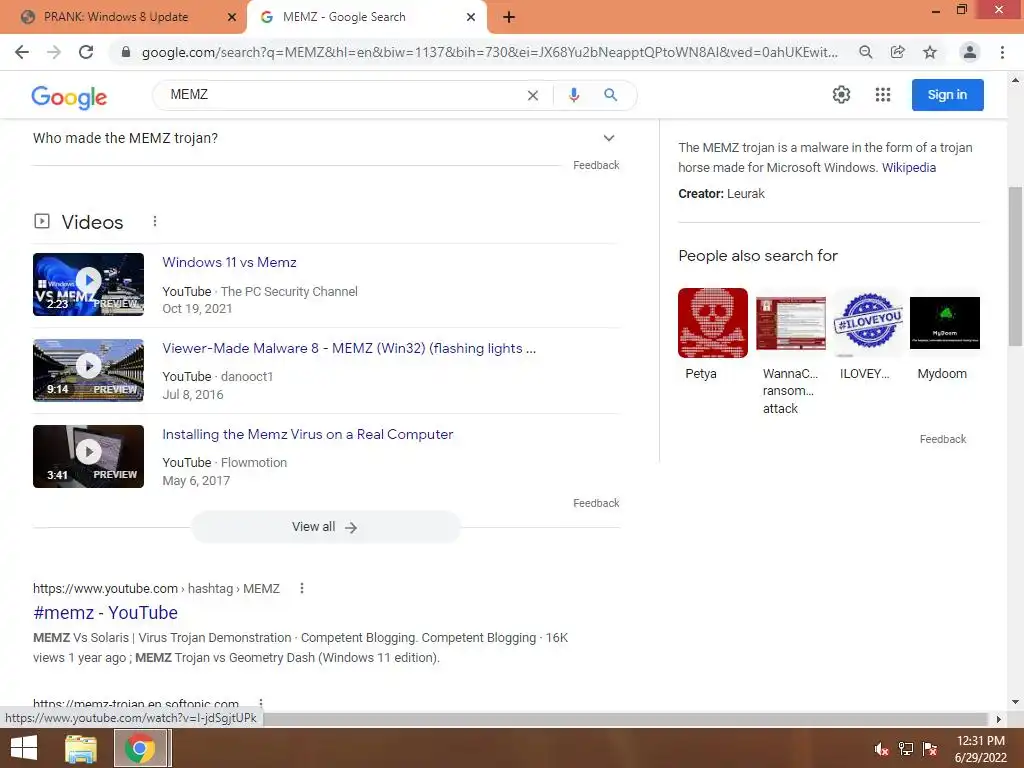Click the scrollbar down arrow

coord(1015,703)
